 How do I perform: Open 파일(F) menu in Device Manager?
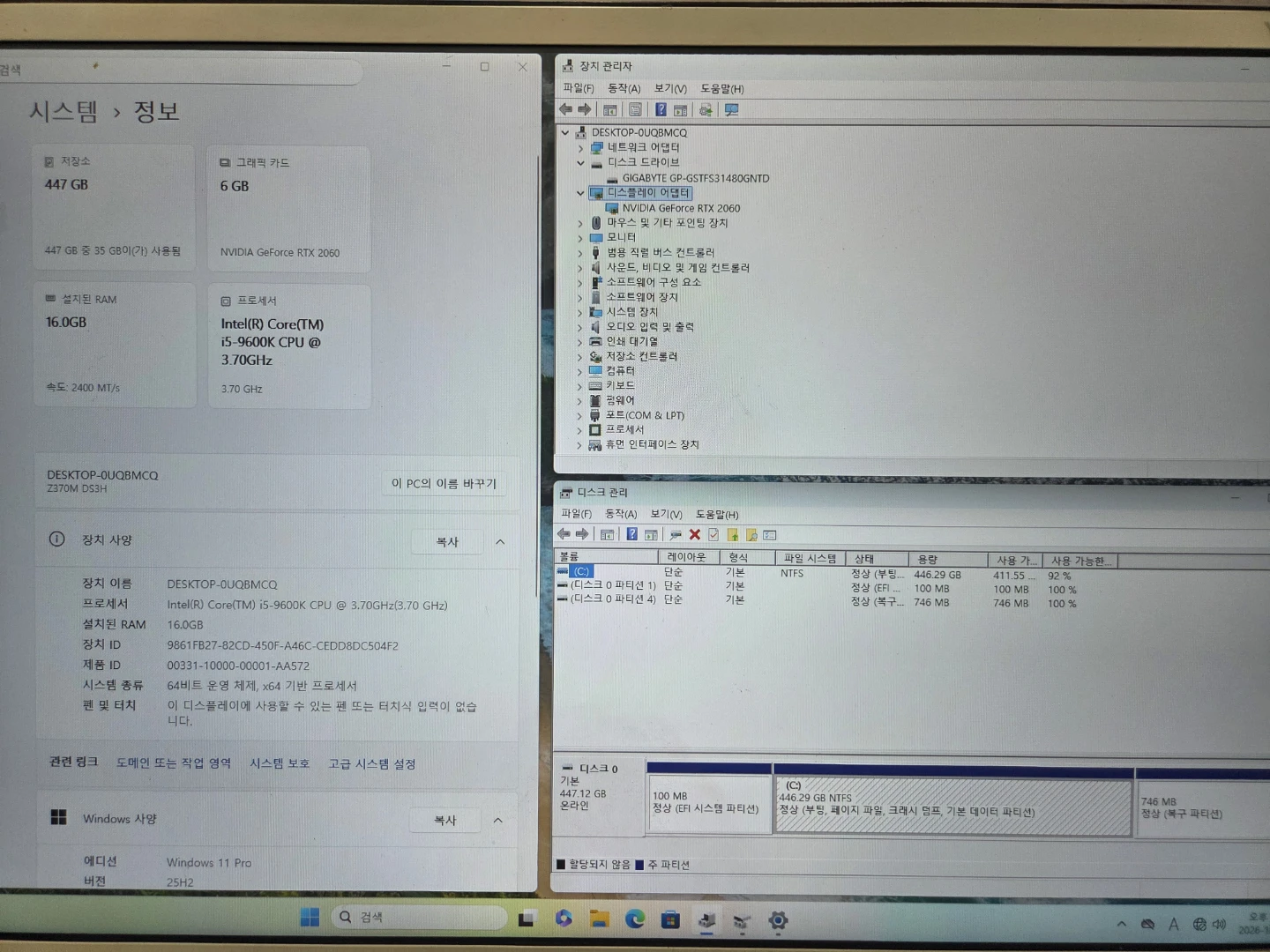pyautogui.click(x=579, y=88)
